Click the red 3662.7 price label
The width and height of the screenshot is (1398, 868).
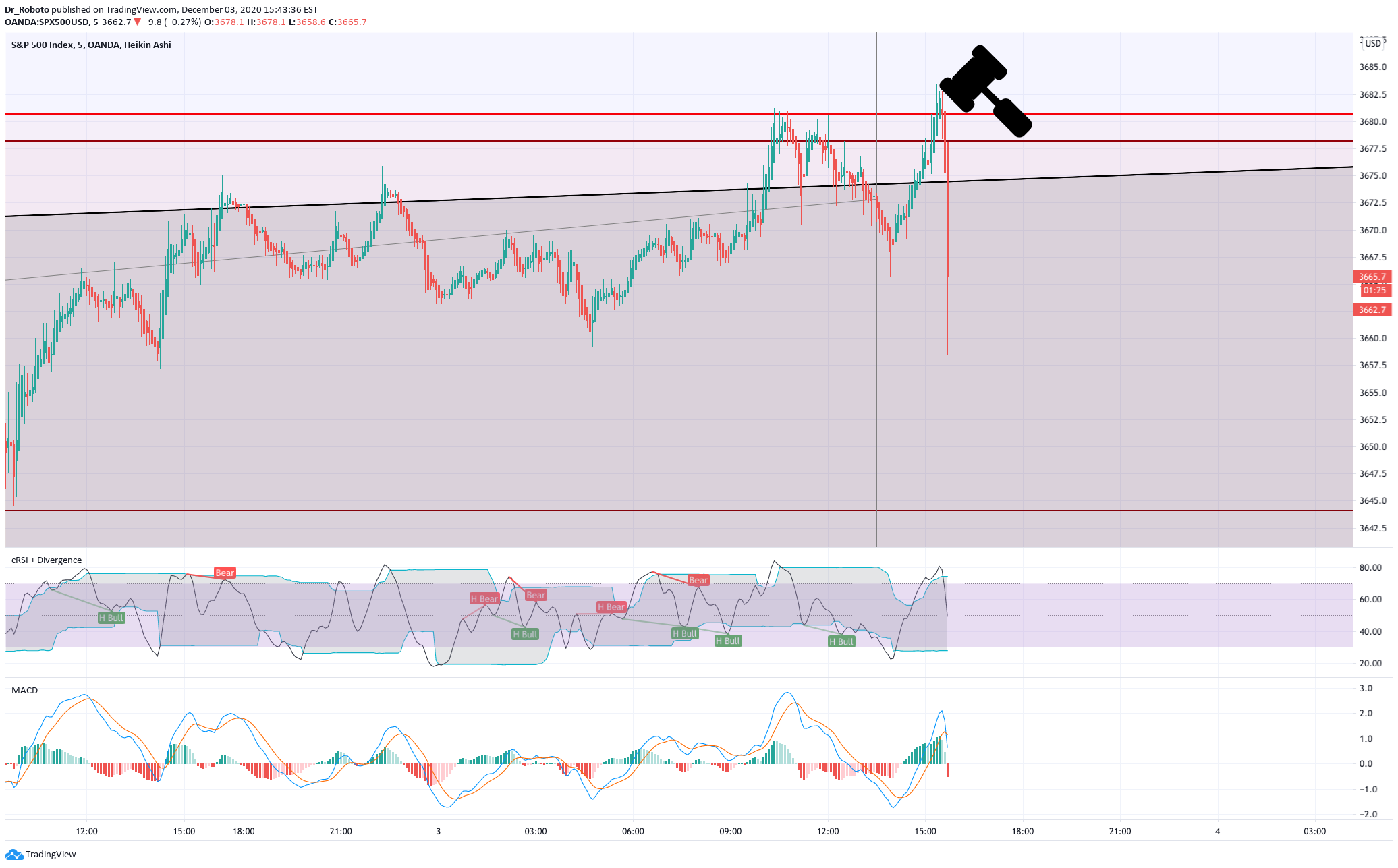[1372, 310]
